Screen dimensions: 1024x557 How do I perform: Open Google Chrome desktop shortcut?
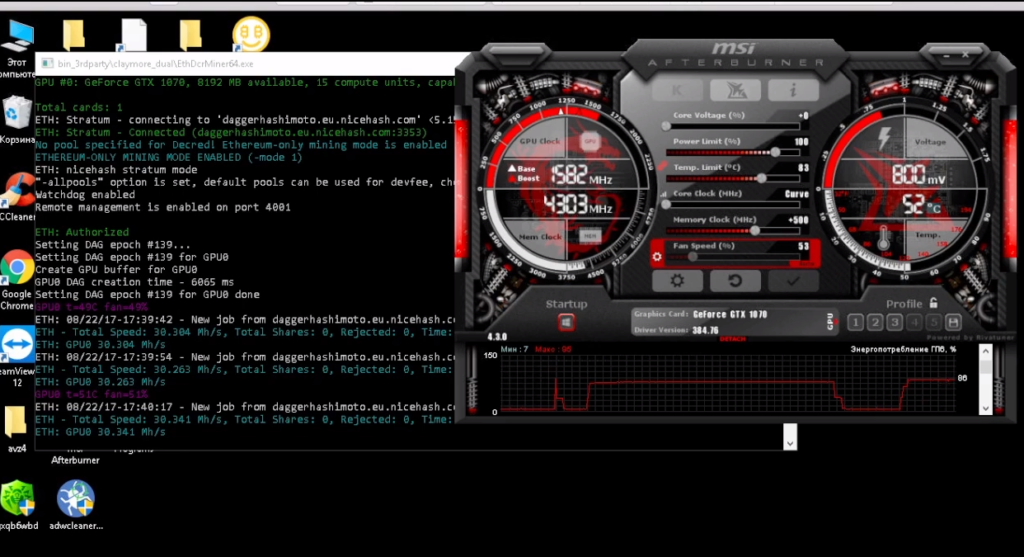pyautogui.click(x=17, y=268)
